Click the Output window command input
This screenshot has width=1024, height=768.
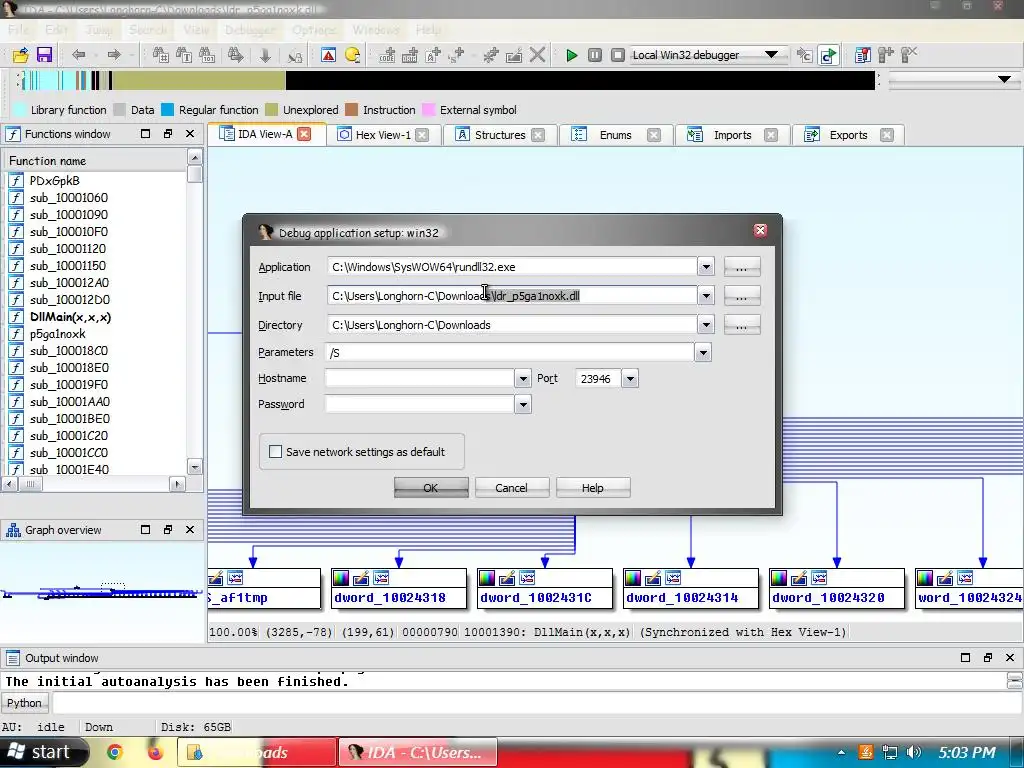536,703
